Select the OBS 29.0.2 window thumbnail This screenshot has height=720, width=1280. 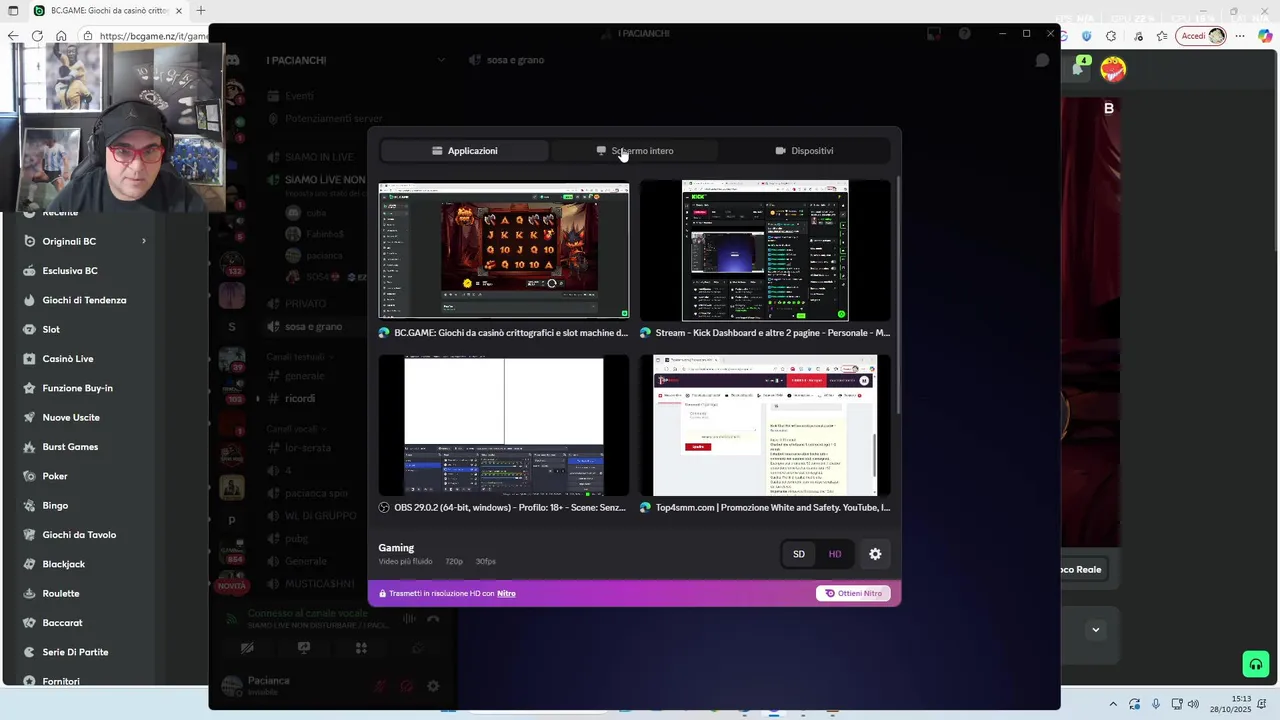click(504, 425)
